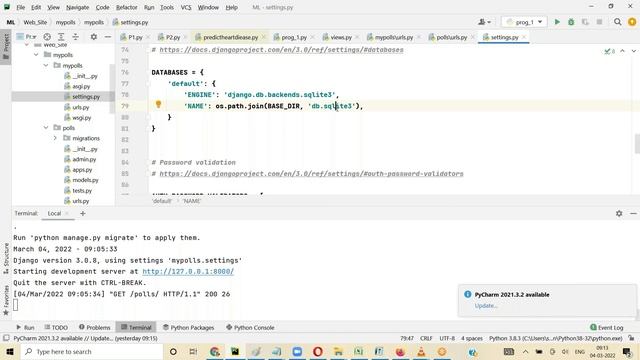Open the auth-password-validators docs URL
Viewport: 640px width, 360px height.
click(311, 174)
